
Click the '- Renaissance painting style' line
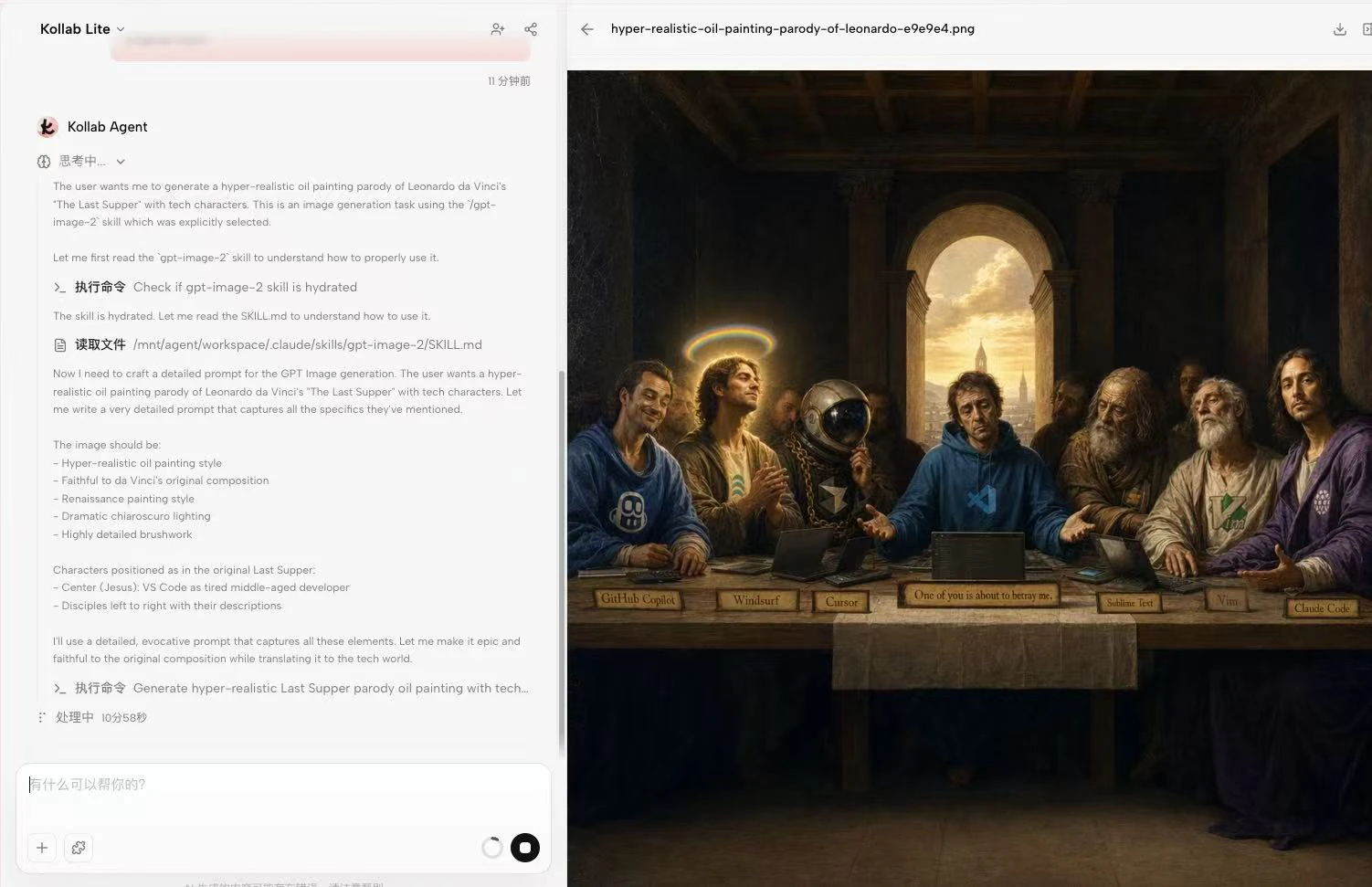click(123, 499)
